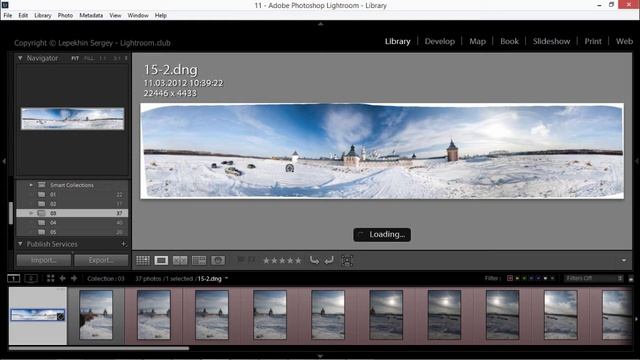
Task: Open the Library menu
Action: tap(43, 16)
